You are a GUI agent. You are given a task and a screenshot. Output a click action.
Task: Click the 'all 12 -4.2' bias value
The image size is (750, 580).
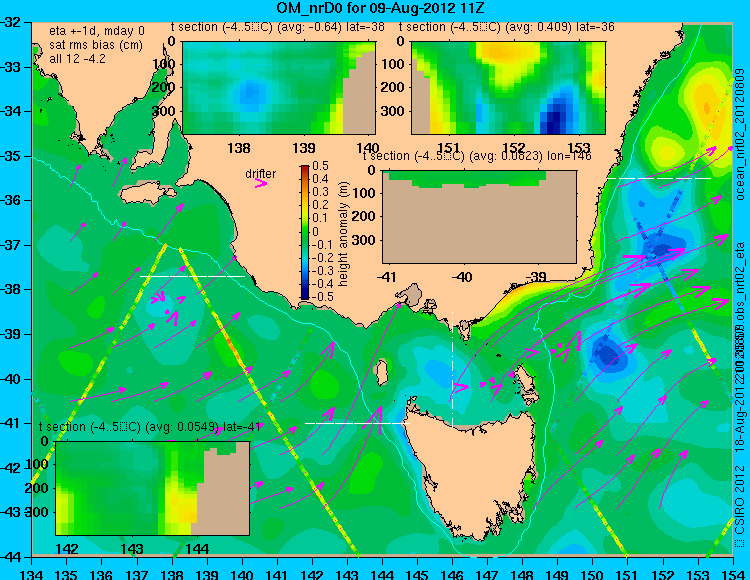click(77, 59)
